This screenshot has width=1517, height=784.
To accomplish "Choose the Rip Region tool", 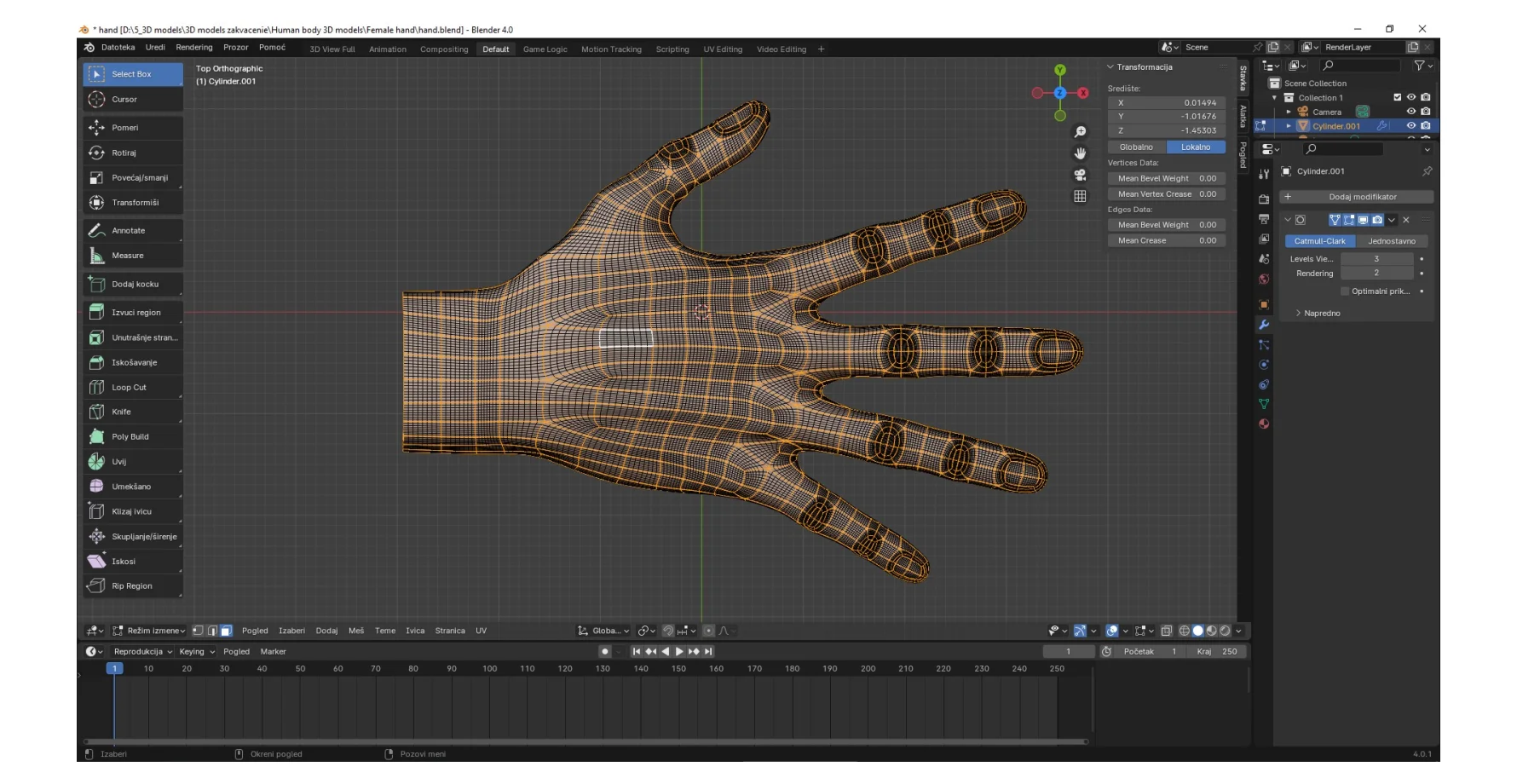I will pos(132,586).
